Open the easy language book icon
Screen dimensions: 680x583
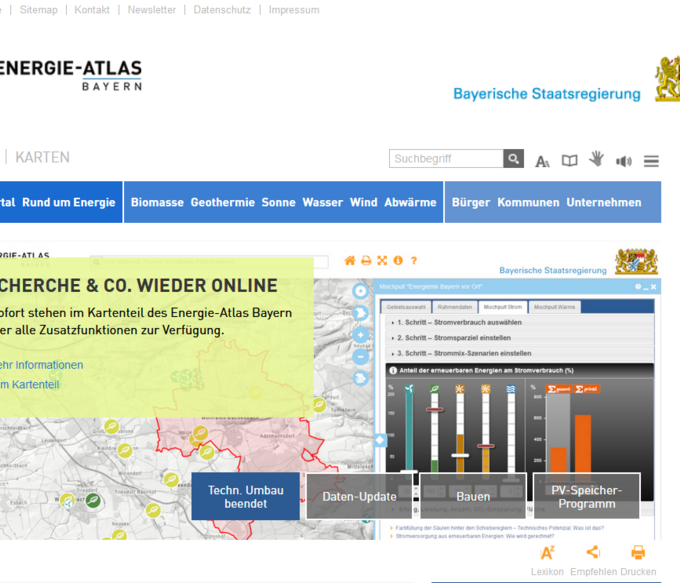pyautogui.click(x=569, y=161)
